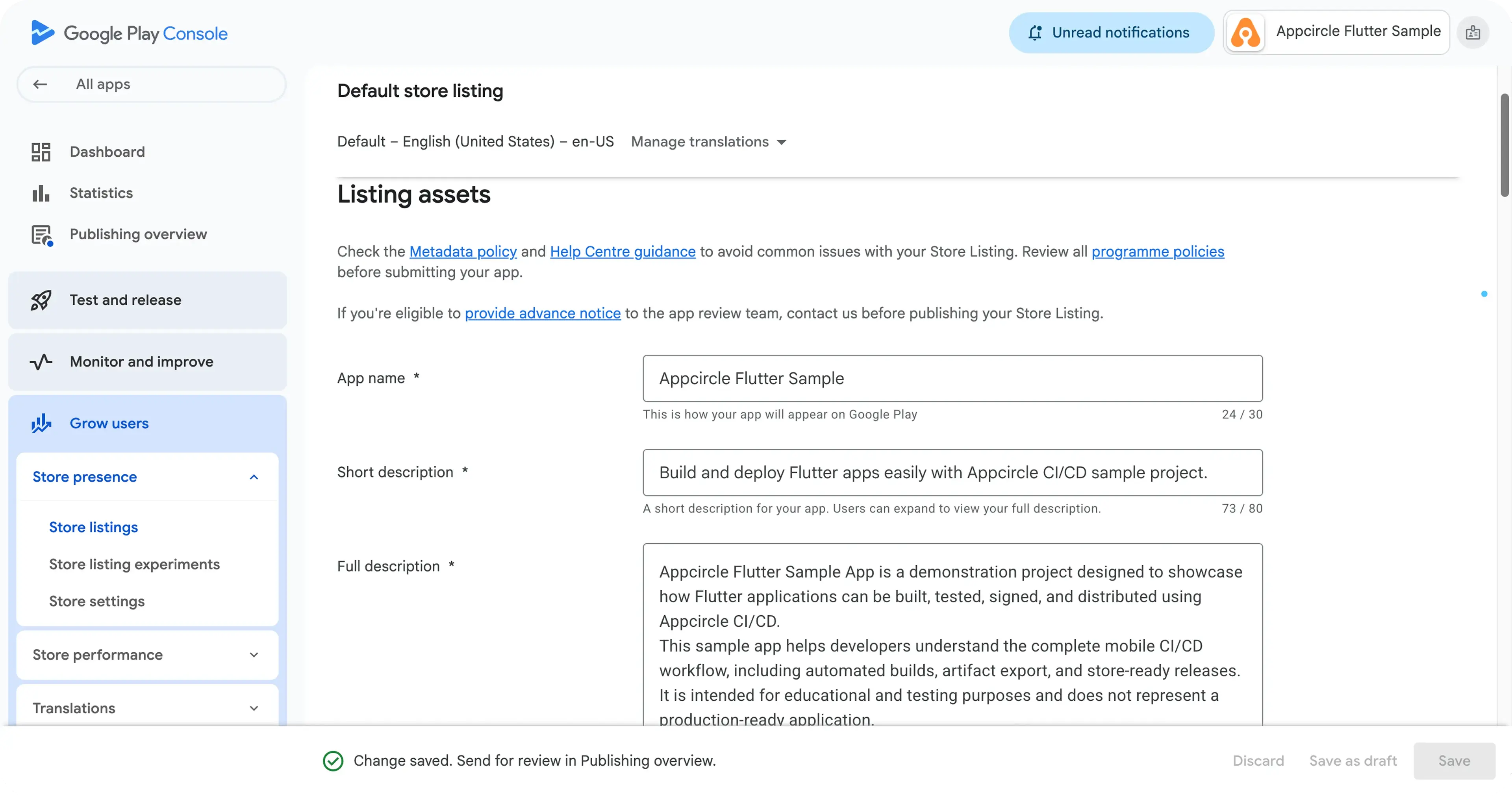Expand the Translations section
This screenshot has width=1512, height=796.
pyautogui.click(x=254, y=708)
